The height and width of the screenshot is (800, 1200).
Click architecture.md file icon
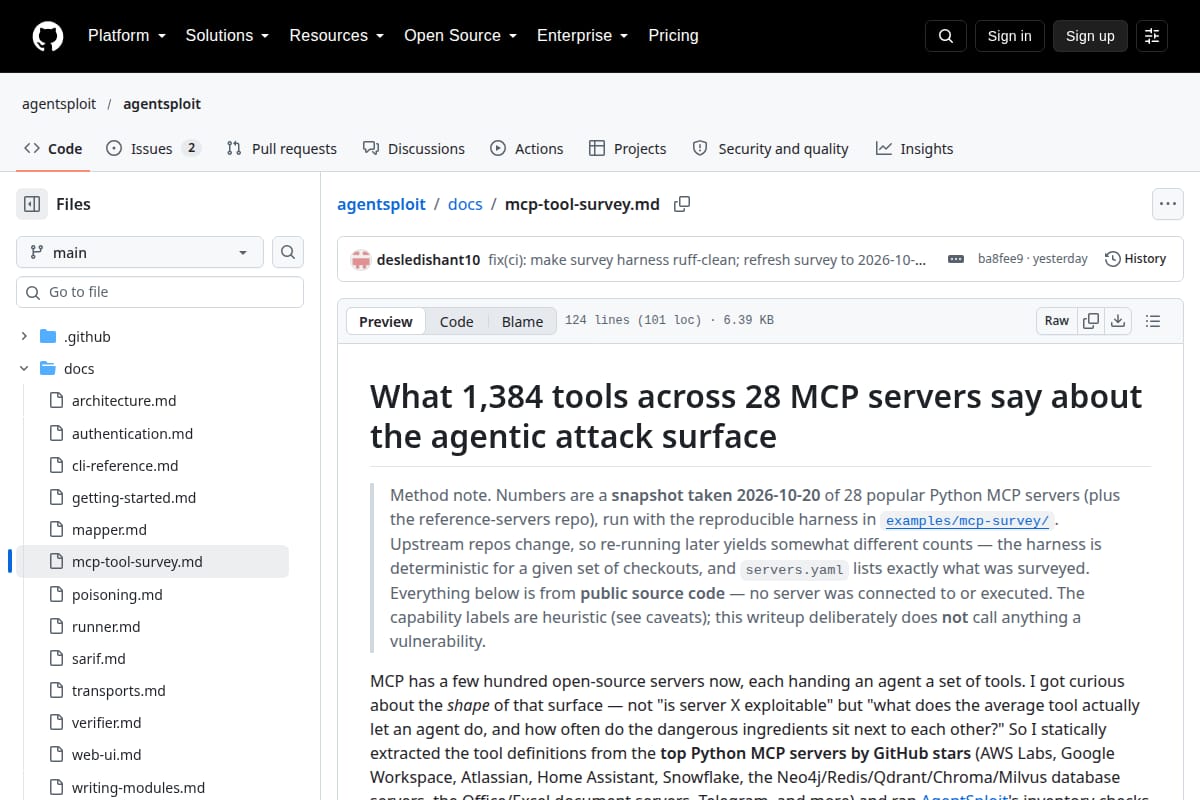tap(56, 400)
